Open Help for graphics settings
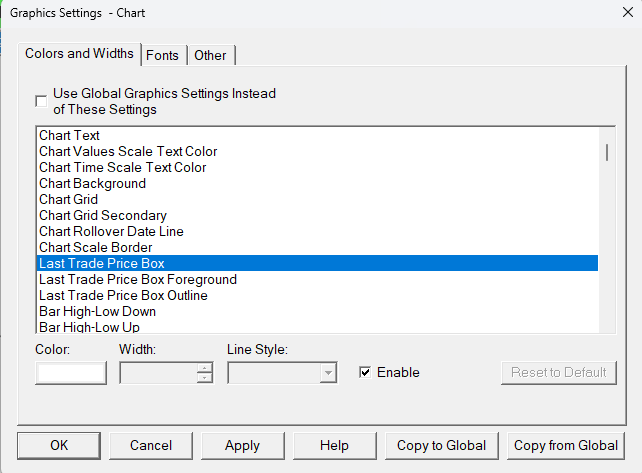Screen dimensions: 642x473 click(x=335, y=446)
